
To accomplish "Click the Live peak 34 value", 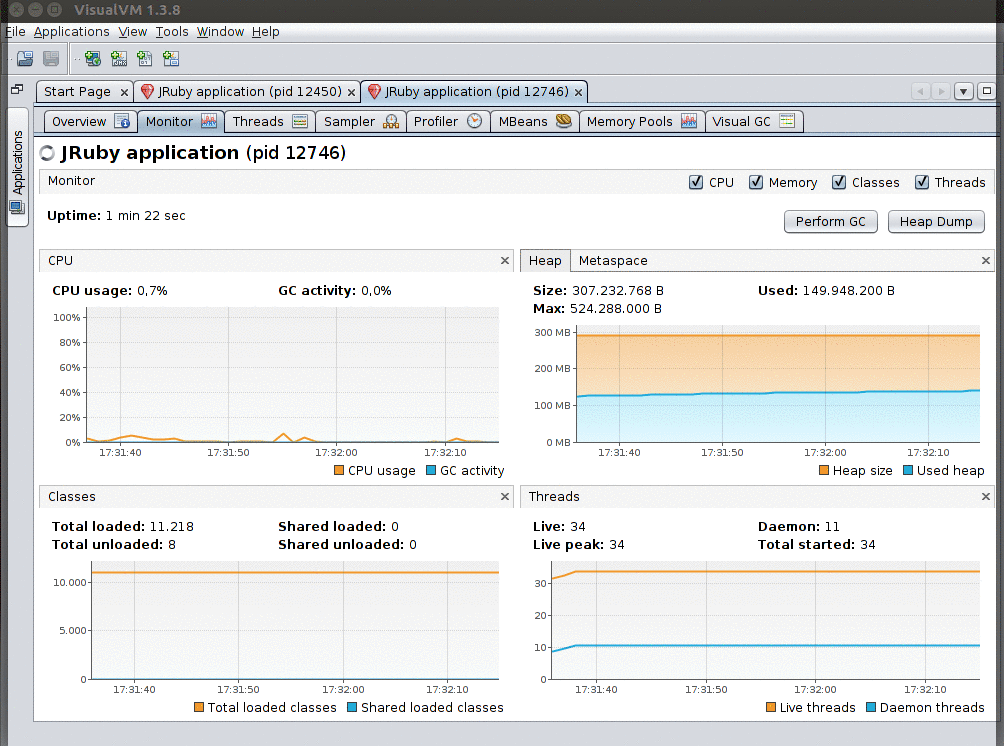I will coord(617,545).
